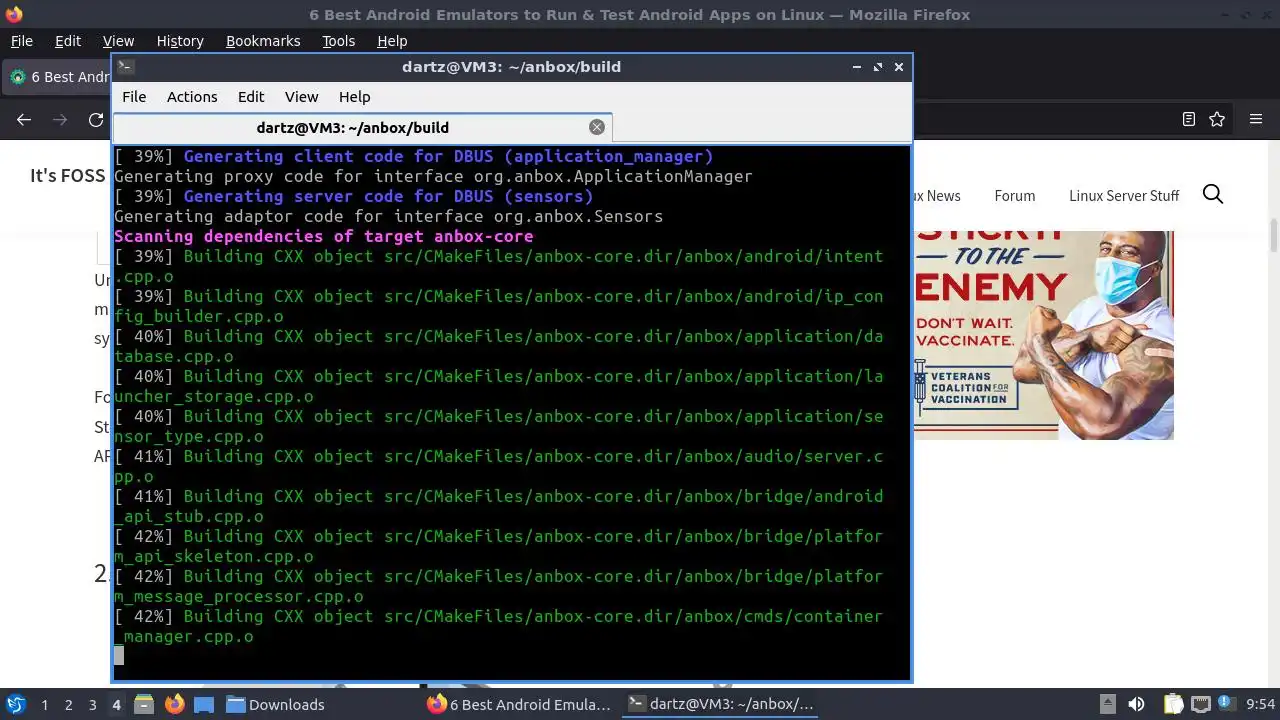This screenshot has width=1280, height=720.
Task: Go forward in Firefox
Action: (x=60, y=119)
